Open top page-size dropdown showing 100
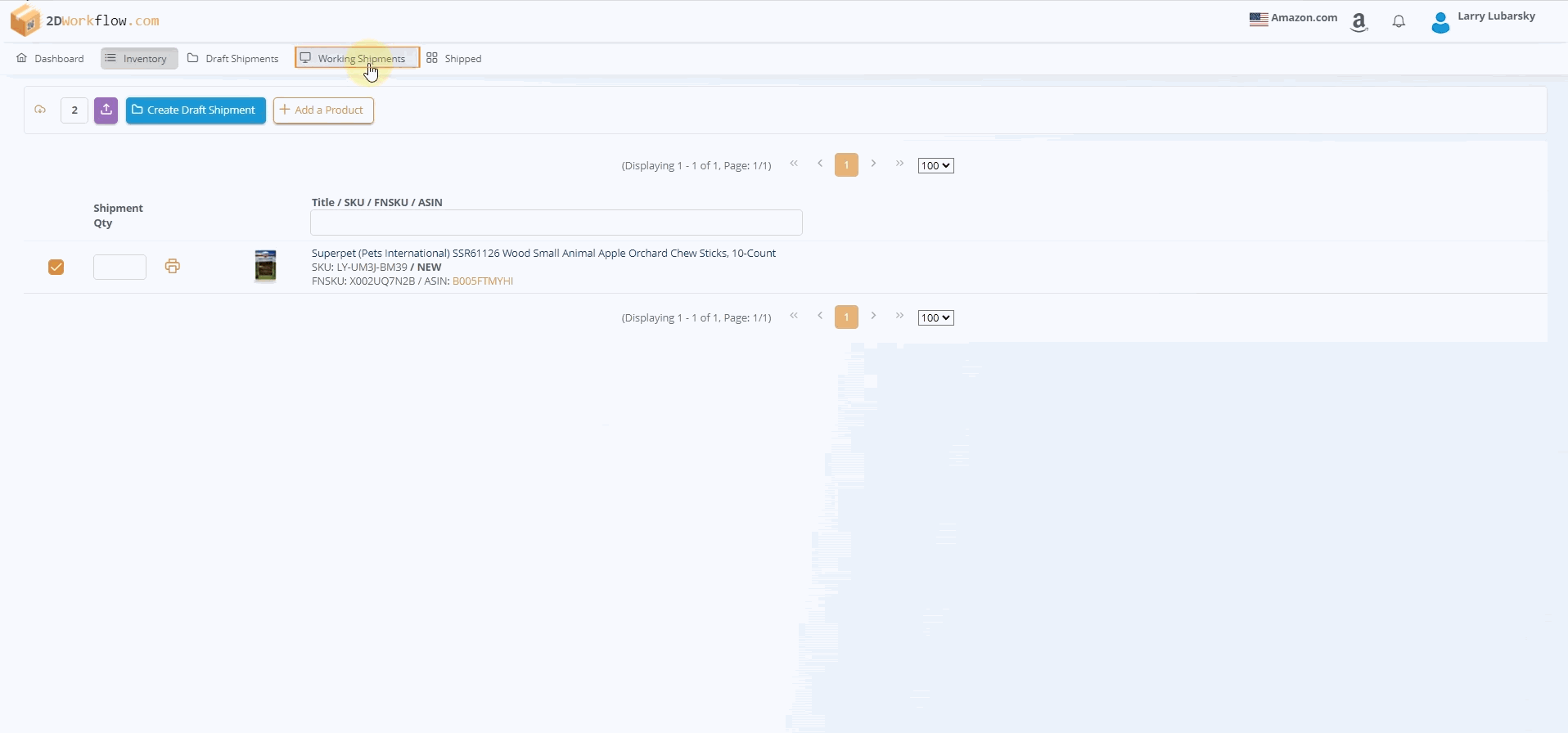The width and height of the screenshot is (1568, 733). click(936, 165)
